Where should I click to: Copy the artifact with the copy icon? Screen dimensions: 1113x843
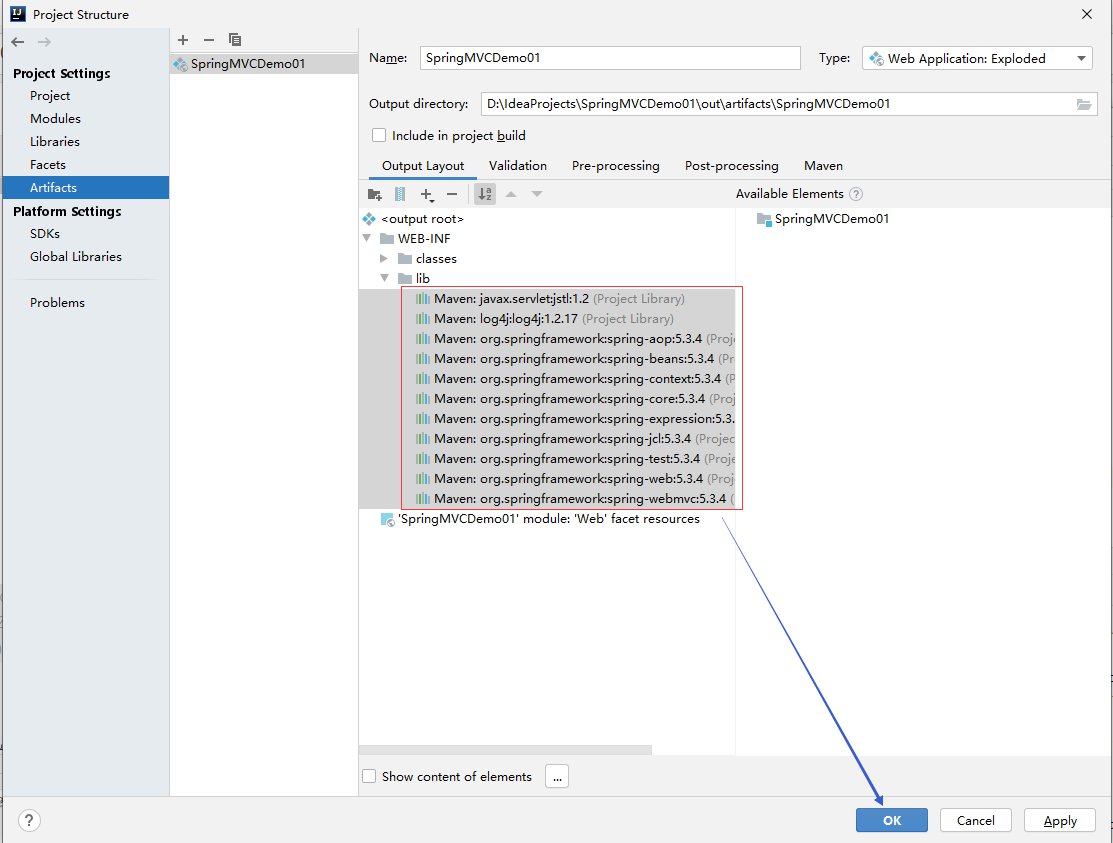[x=235, y=40]
